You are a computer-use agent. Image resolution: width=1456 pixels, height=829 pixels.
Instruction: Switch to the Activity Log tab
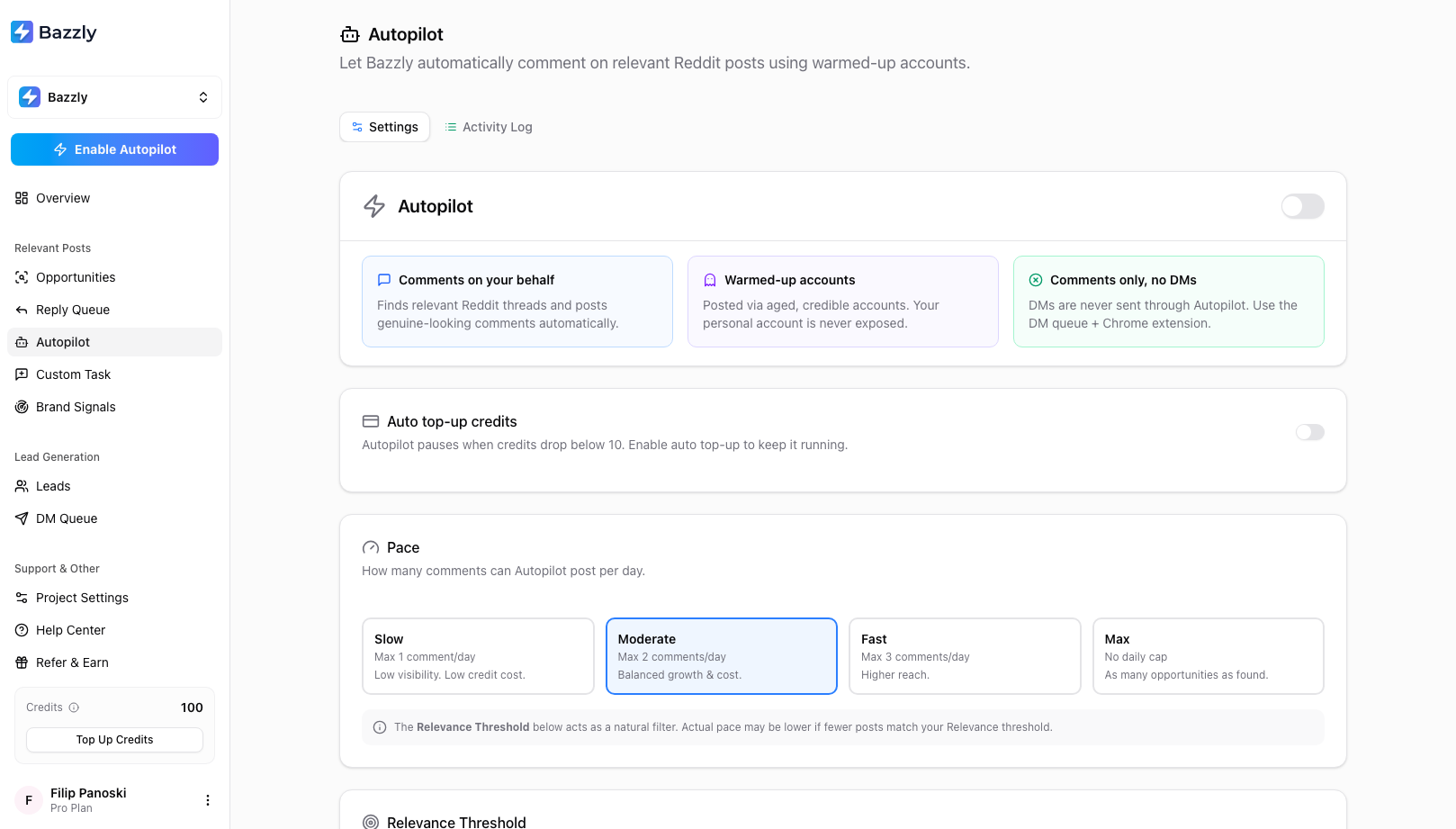click(489, 127)
